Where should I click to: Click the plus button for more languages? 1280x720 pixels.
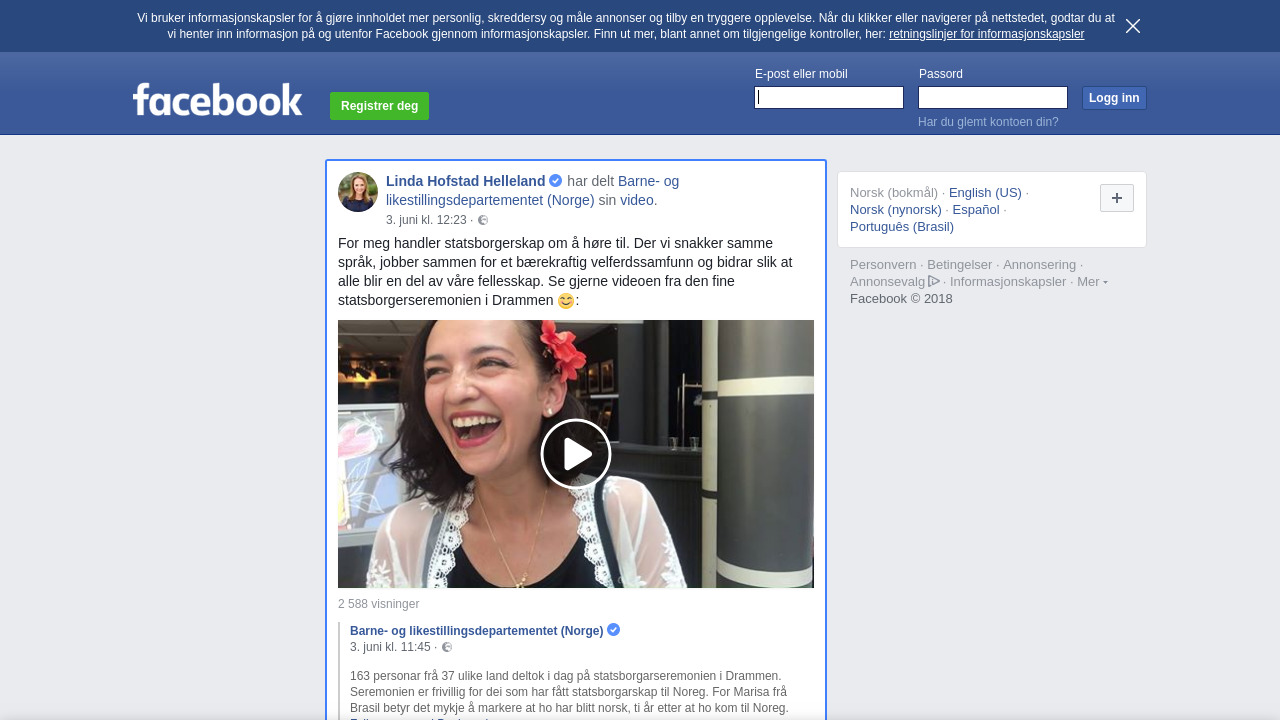(x=1117, y=198)
